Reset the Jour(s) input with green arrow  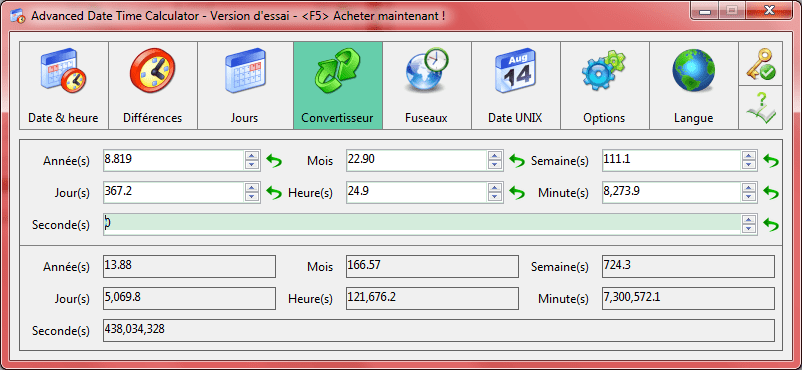tap(274, 193)
